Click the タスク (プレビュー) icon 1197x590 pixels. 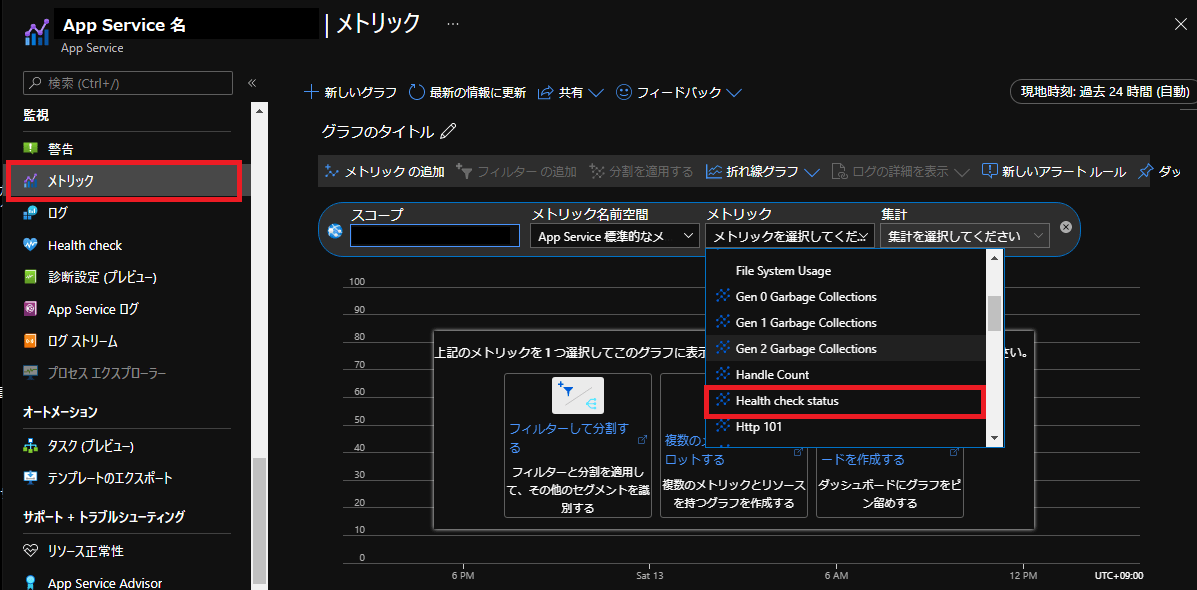31,446
